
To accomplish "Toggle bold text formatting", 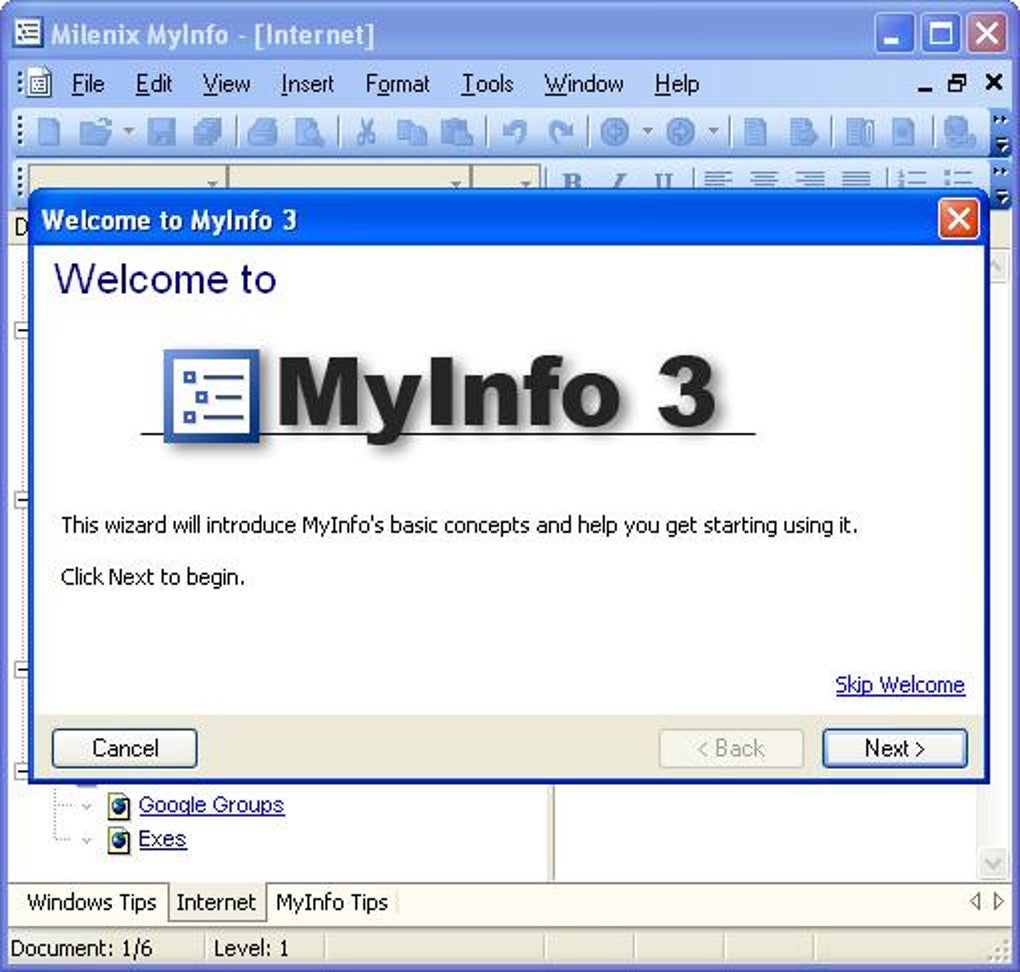I will tap(573, 181).
